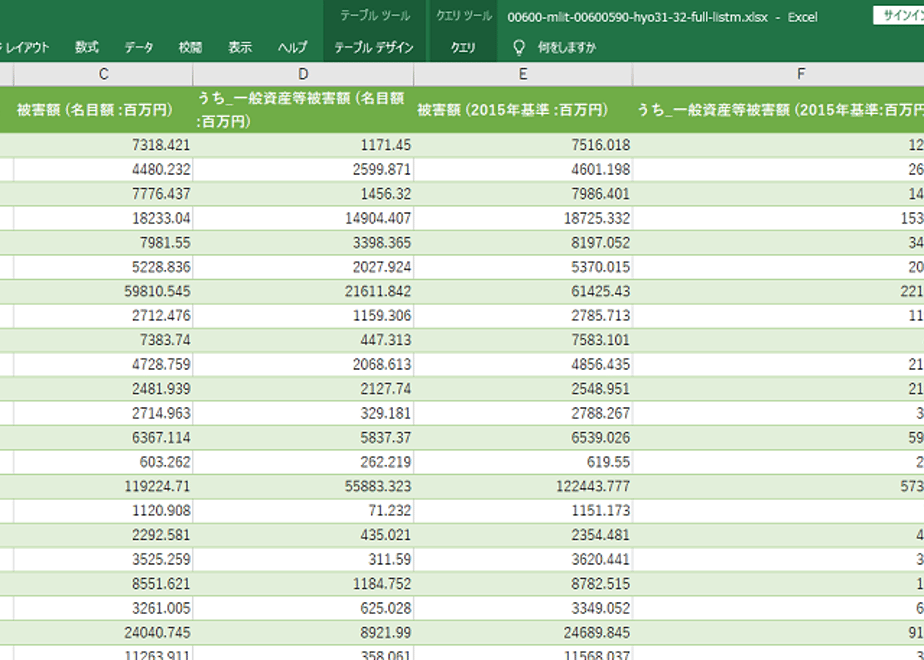This screenshot has height=660, width=924.
Task: Select cell with value 8551.621
Action: [x=103, y=584]
